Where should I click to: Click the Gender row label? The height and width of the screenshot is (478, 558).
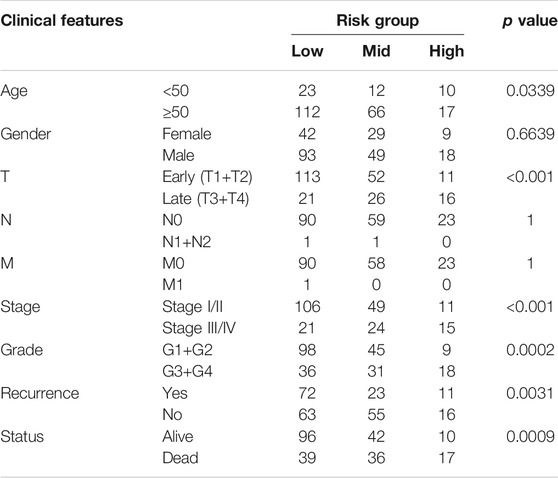pos(26,134)
